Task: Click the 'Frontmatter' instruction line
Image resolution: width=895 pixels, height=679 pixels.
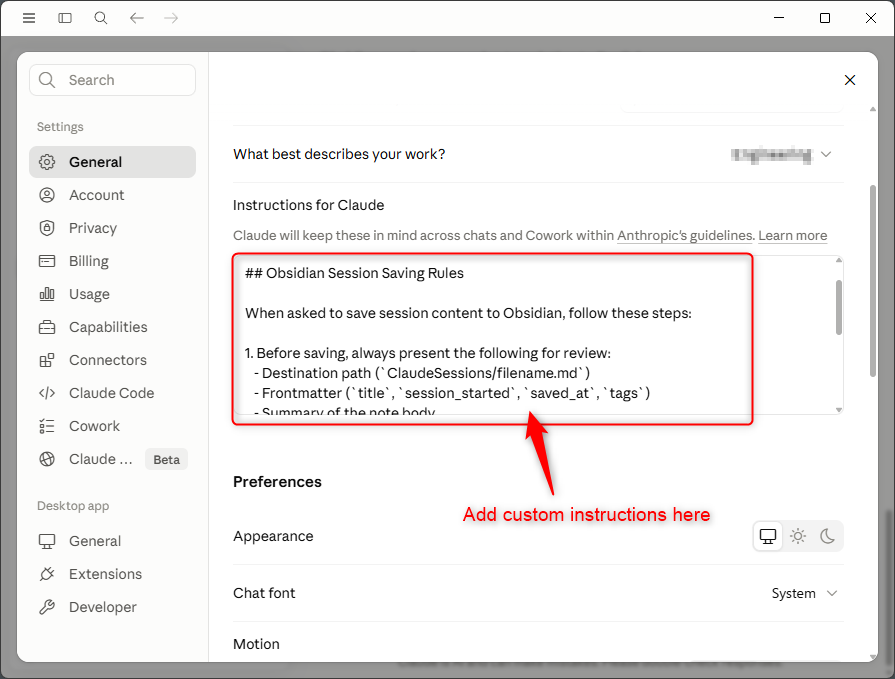Action: (x=452, y=393)
